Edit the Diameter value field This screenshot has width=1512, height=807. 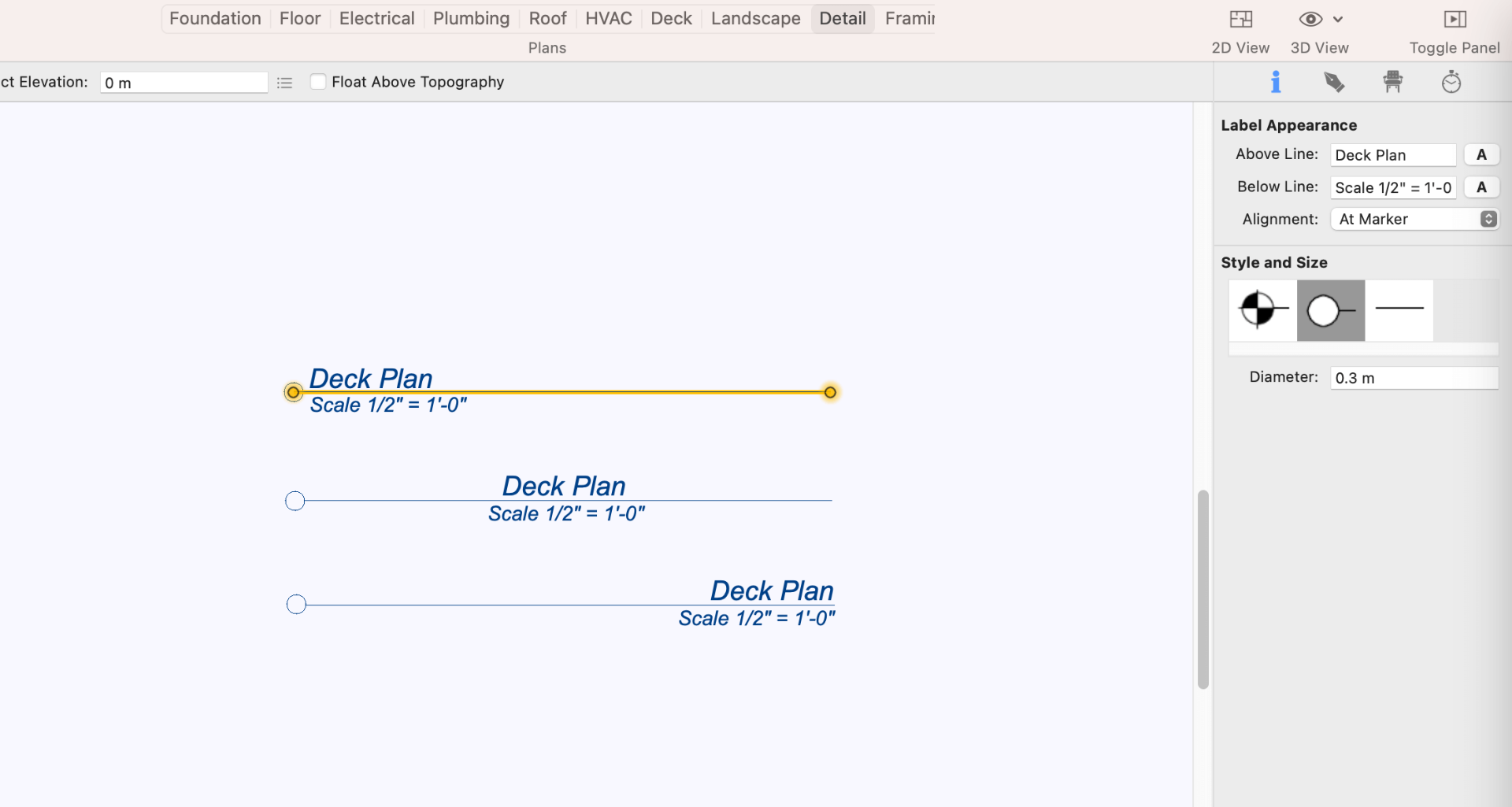[x=1414, y=378]
